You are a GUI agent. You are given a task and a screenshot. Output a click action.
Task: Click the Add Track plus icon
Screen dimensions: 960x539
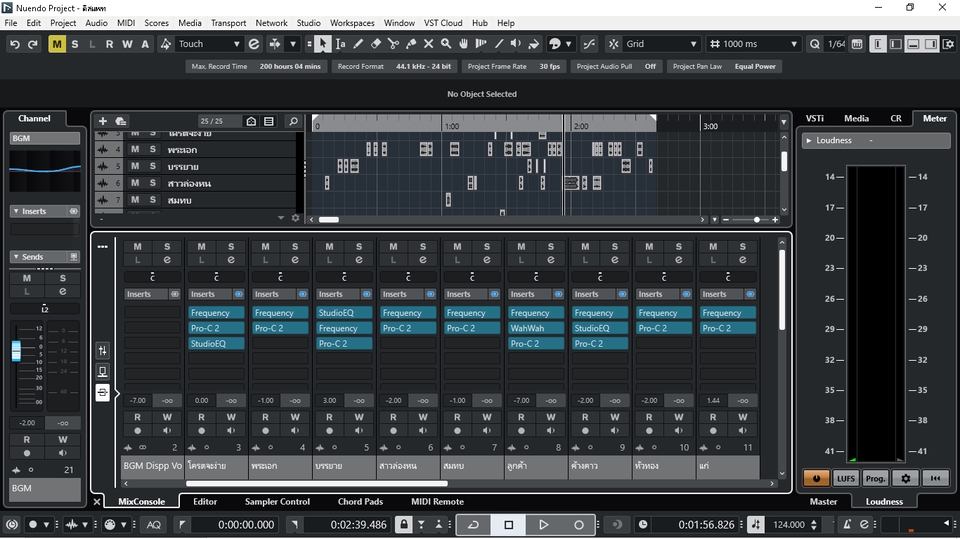(103, 121)
